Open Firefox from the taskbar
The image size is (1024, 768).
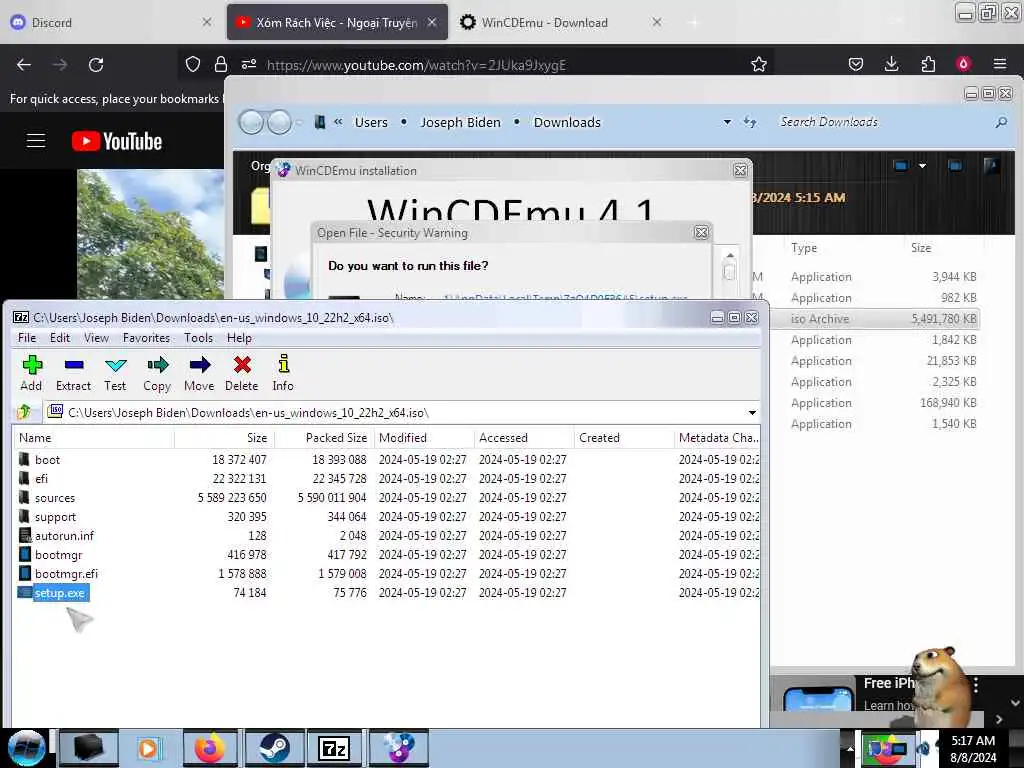210,748
